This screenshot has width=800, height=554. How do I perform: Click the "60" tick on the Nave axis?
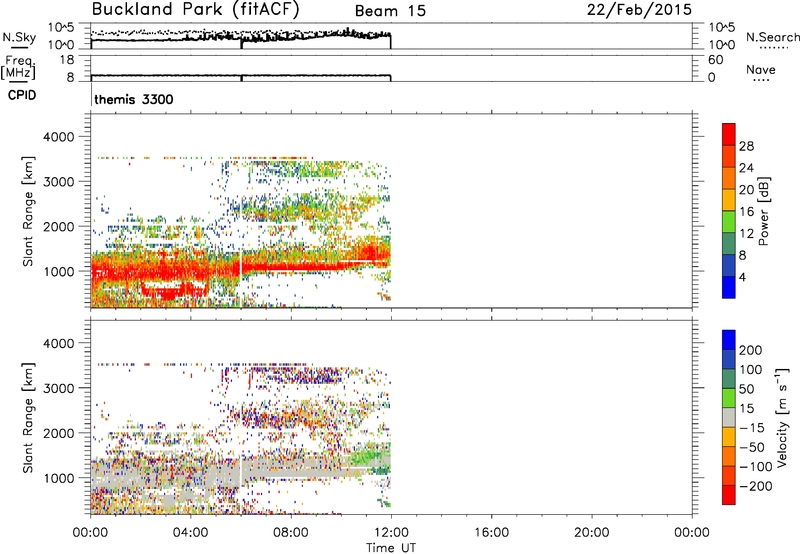pos(715,60)
